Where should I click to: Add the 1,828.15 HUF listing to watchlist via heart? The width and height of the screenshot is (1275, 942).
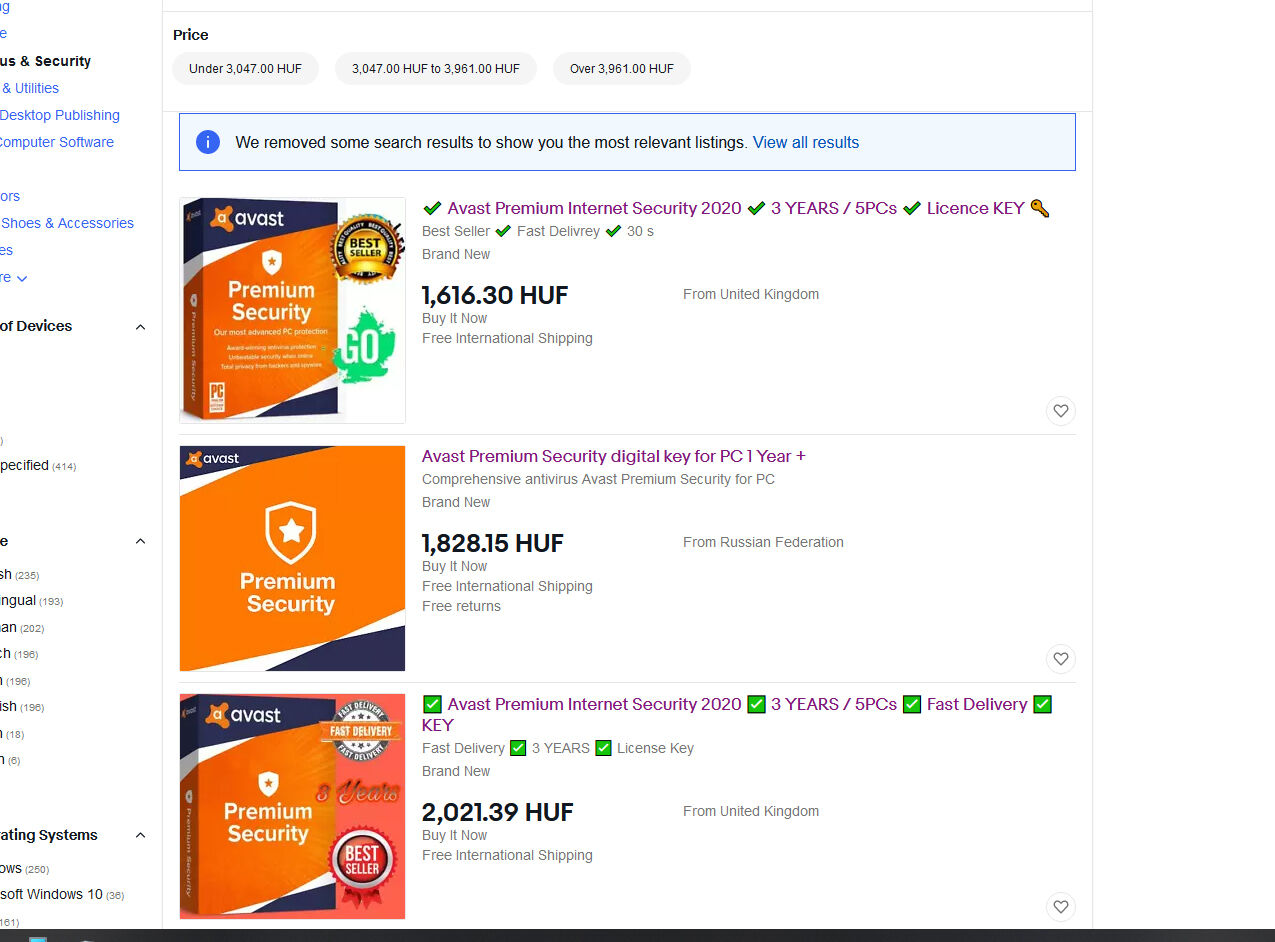[x=1061, y=659]
